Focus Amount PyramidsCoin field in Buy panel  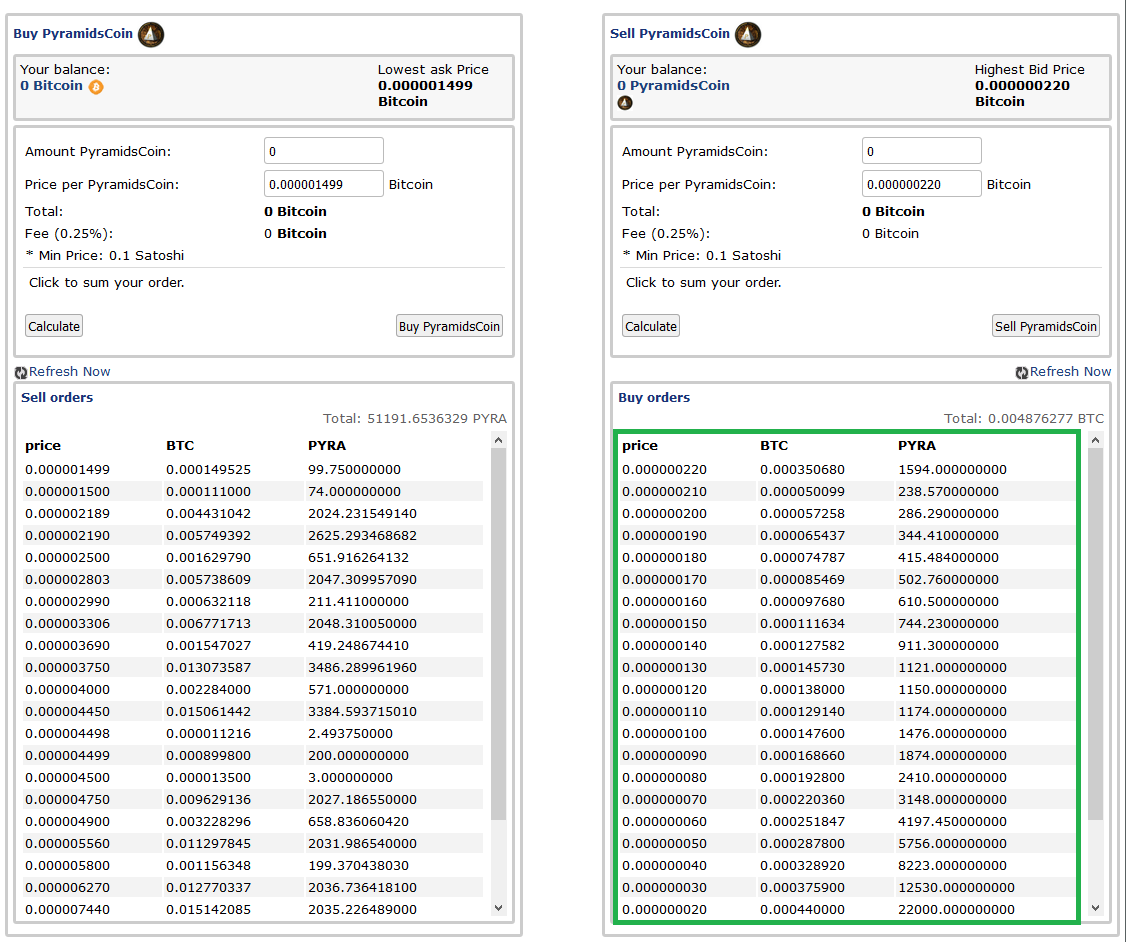pos(324,151)
